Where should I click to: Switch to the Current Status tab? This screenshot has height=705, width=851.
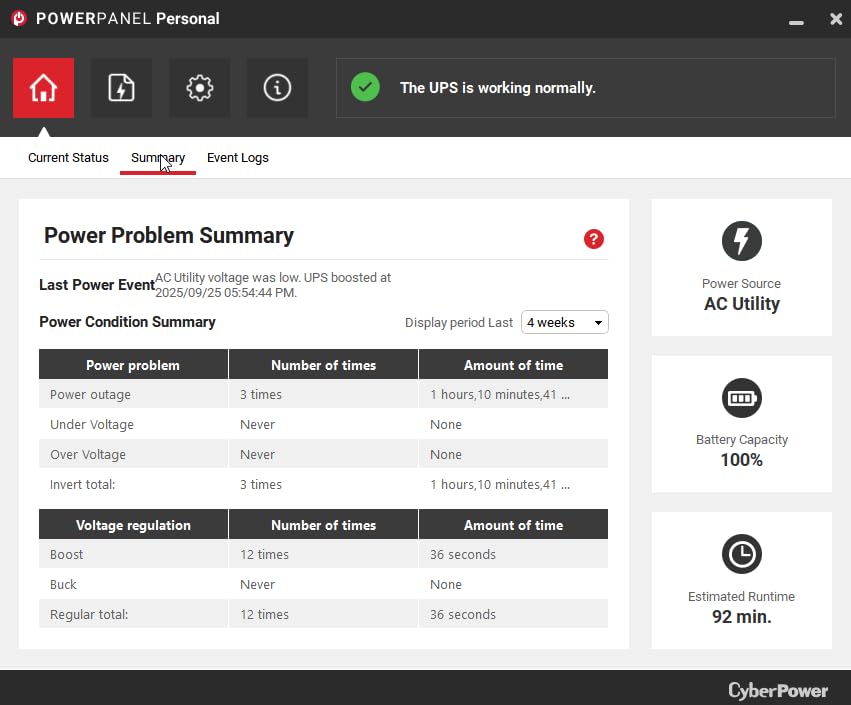(68, 158)
